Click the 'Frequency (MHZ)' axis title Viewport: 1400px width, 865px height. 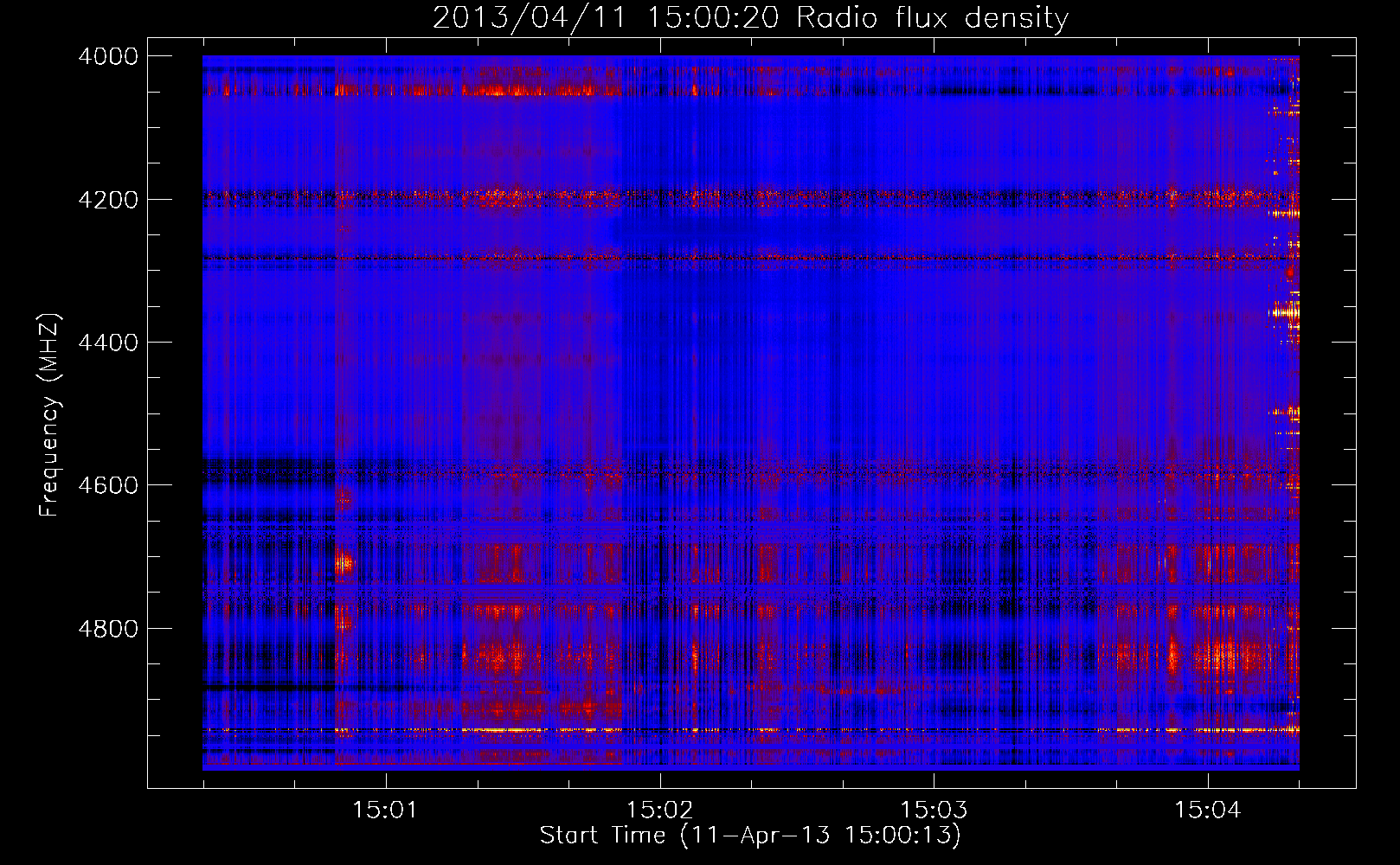(x=50, y=415)
